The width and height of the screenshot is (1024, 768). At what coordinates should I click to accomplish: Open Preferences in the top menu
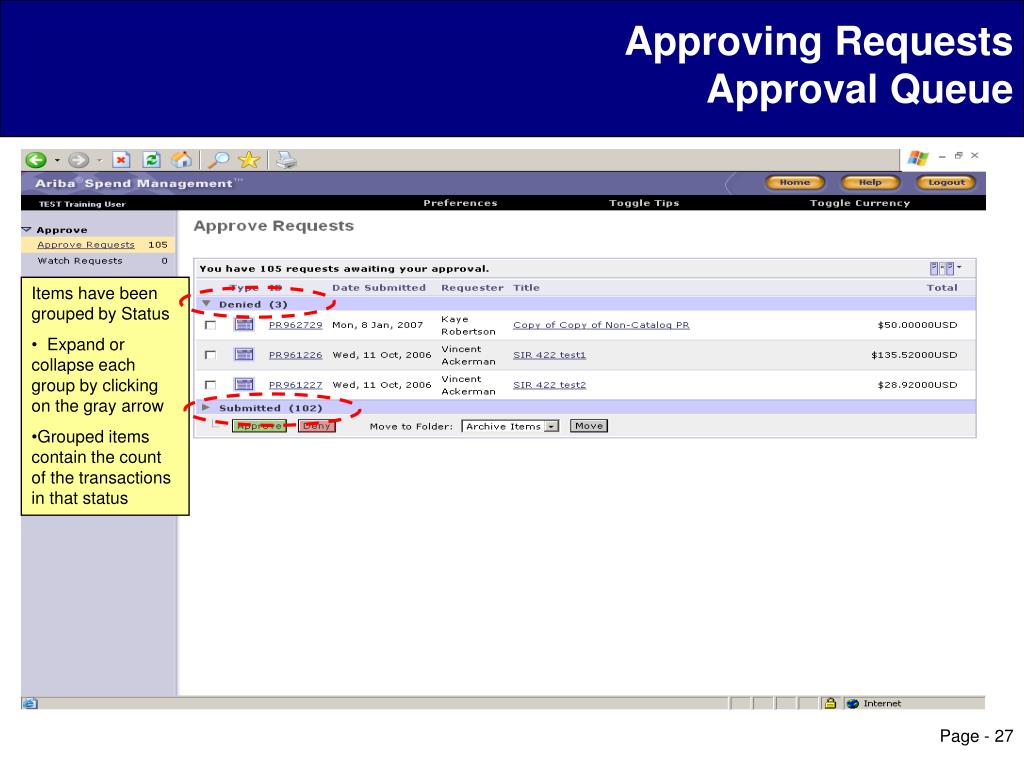tap(460, 203)
